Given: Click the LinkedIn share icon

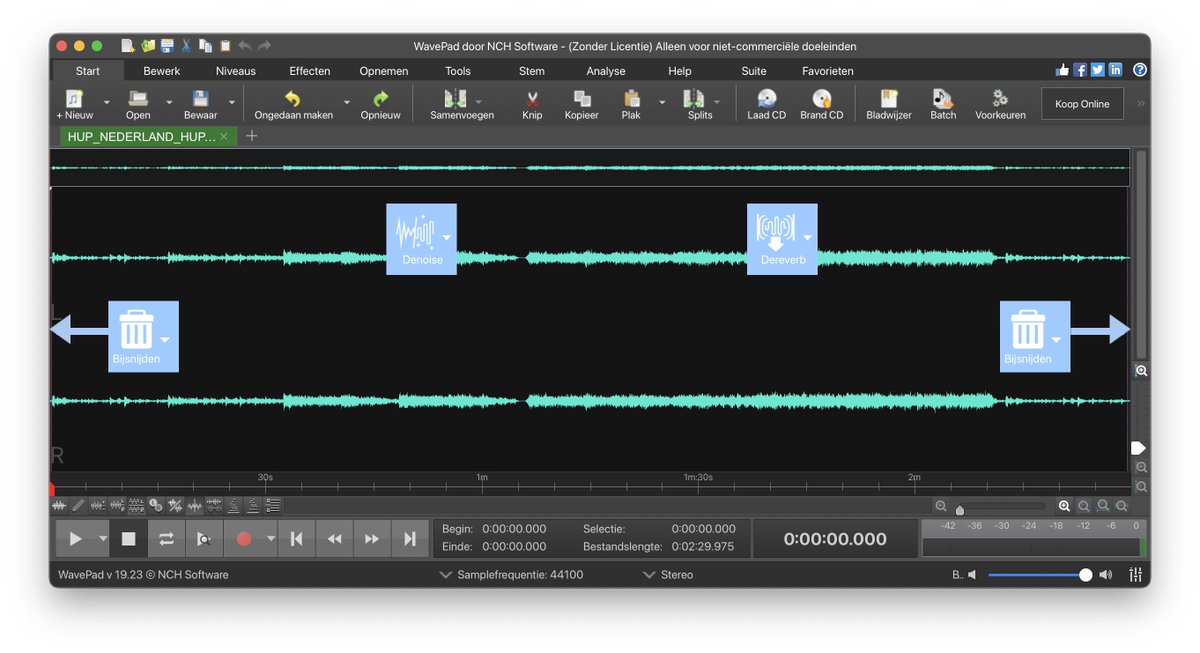Looking at the screenshot, I should coord(1115,70).
